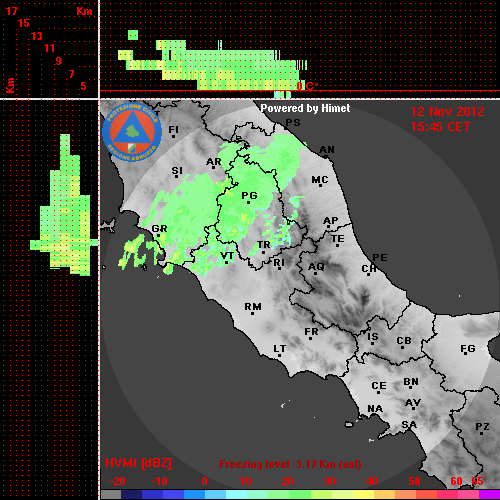This screenshot has height=500, width=500.
Task: Click the 'Powered by Himet' label
Action: [x=305, y=108]
